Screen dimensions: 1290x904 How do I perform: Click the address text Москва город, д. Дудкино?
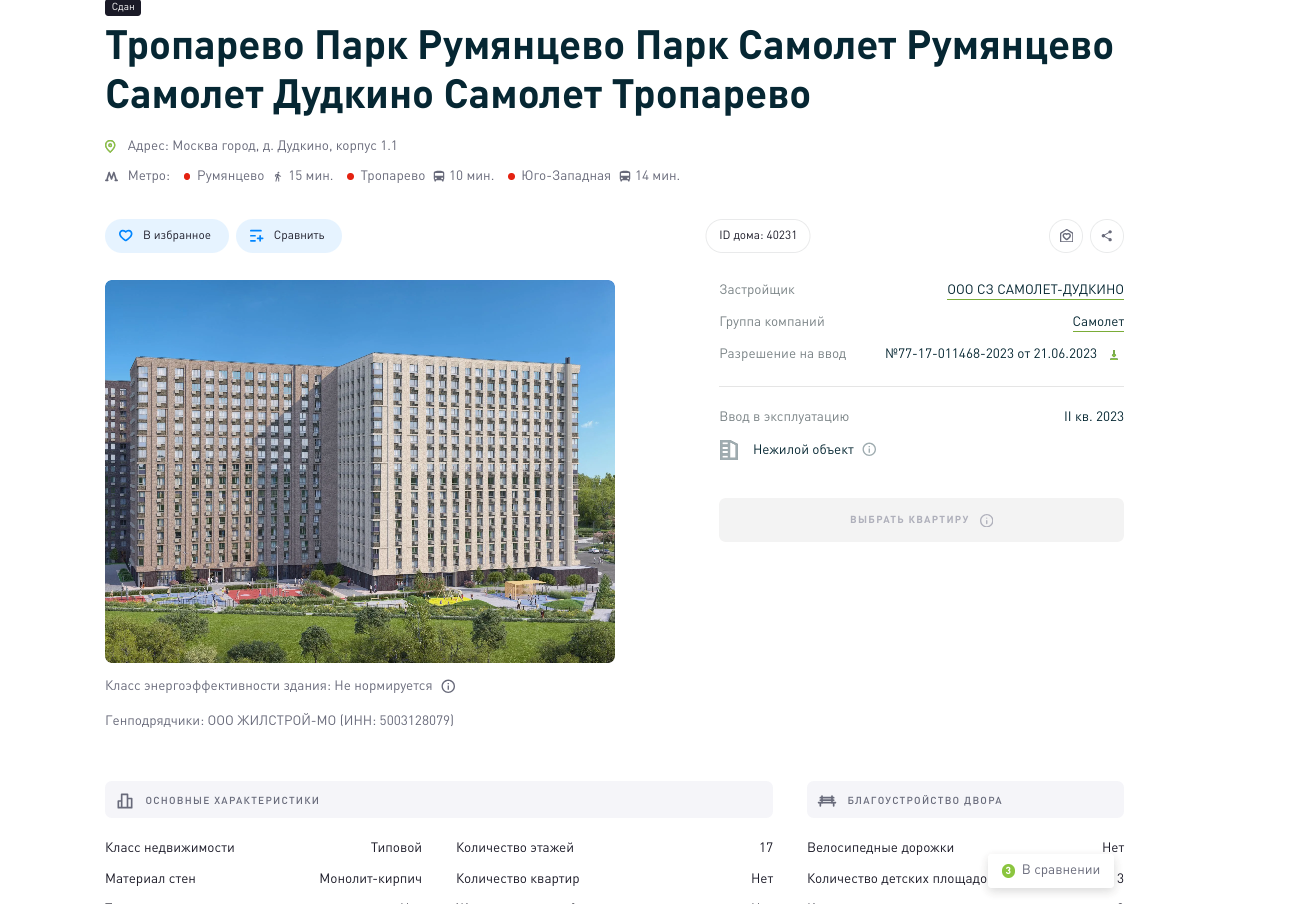tap(263, 146)
